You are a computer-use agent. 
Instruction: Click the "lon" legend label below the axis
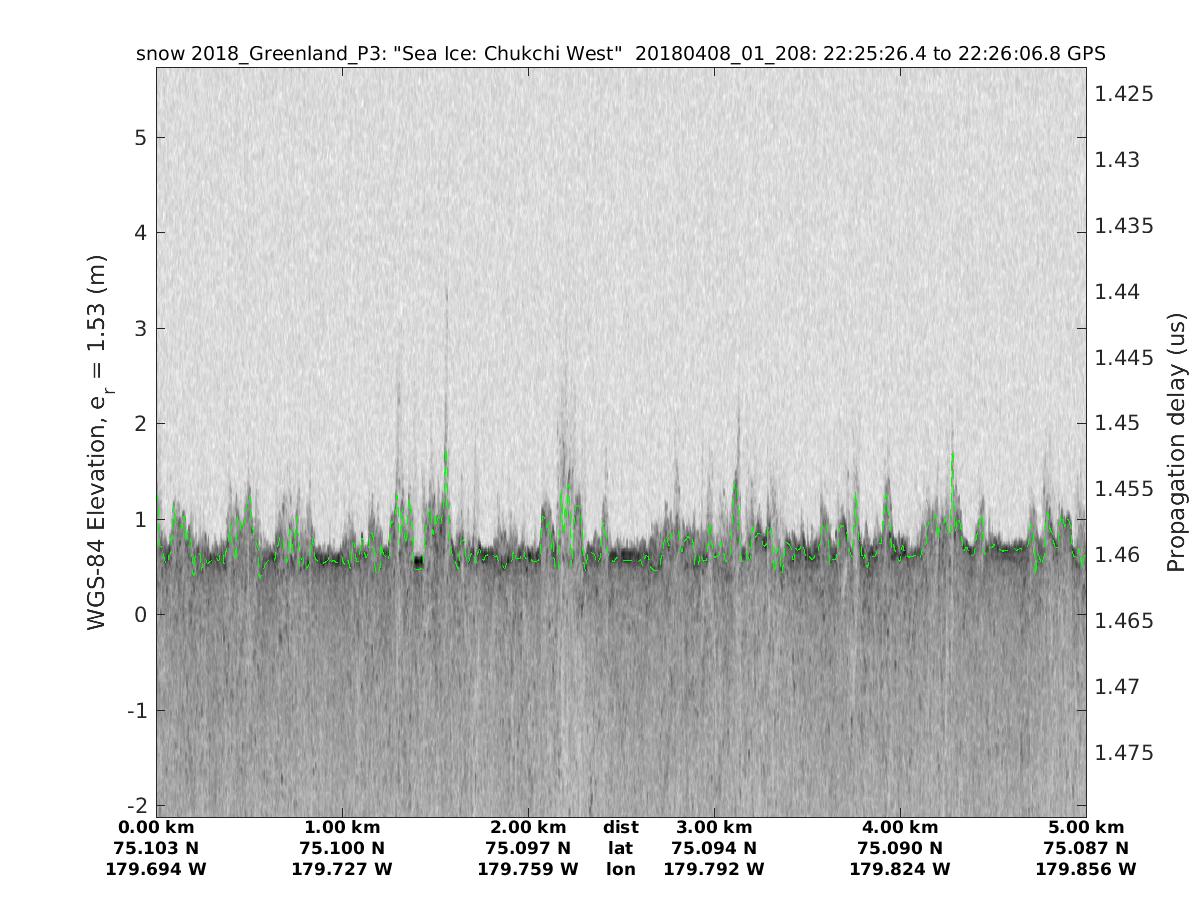pyautogui.click(x=621, y=870)
